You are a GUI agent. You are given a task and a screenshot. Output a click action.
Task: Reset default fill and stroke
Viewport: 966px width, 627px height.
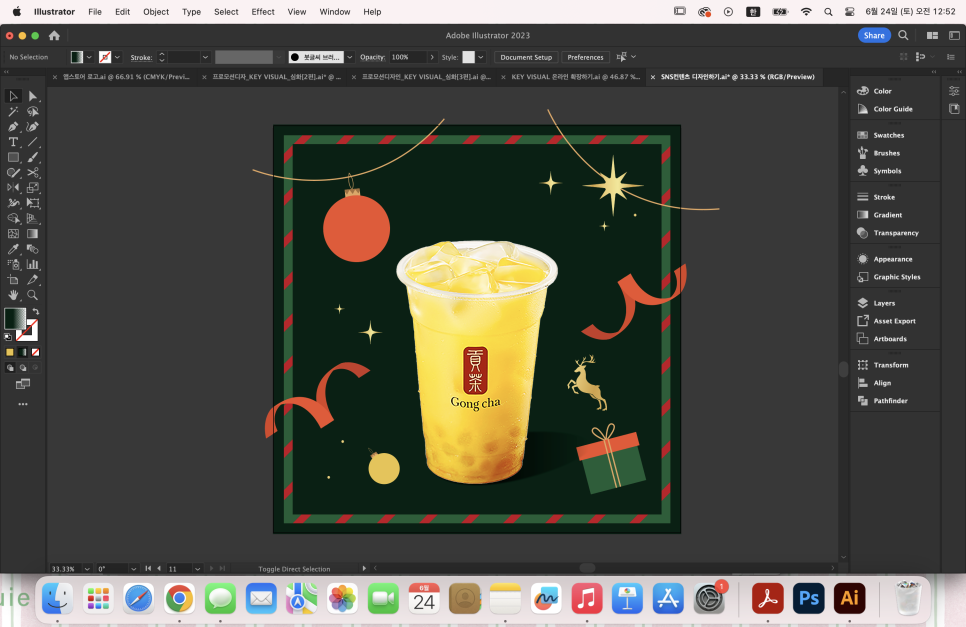click(8, 337)
